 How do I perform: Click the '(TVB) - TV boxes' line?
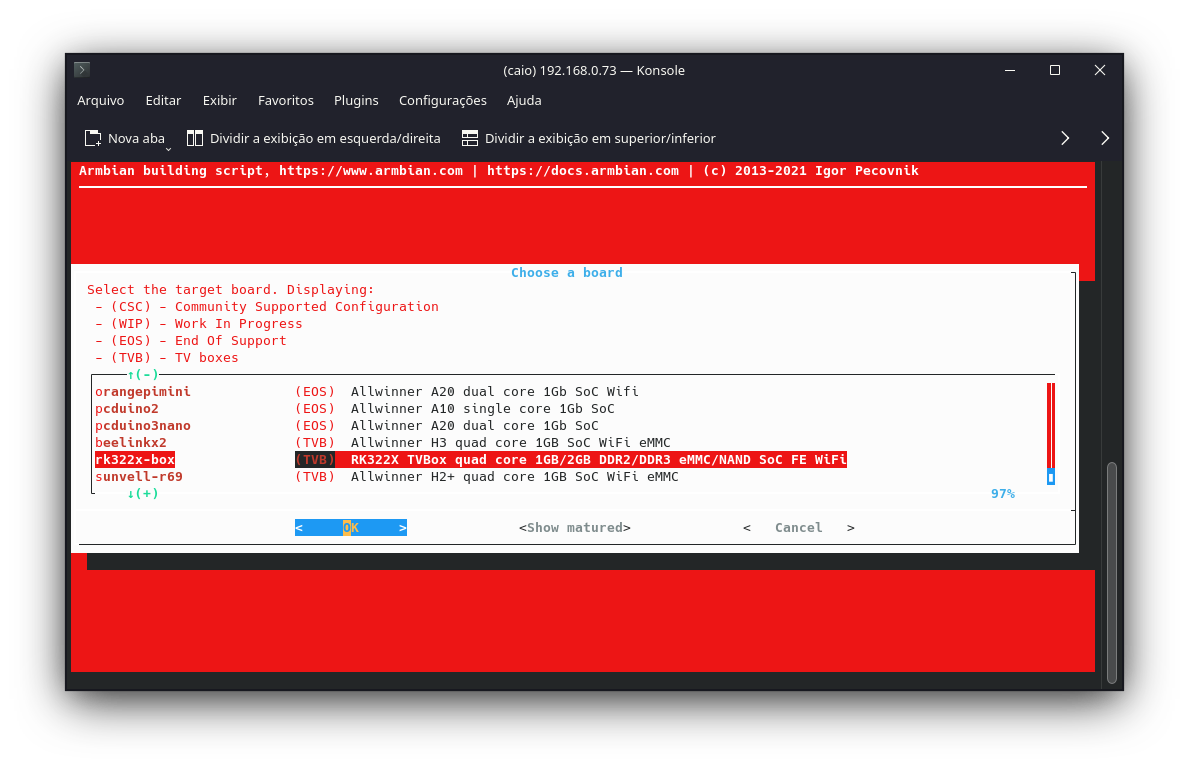tap(167, 358)
